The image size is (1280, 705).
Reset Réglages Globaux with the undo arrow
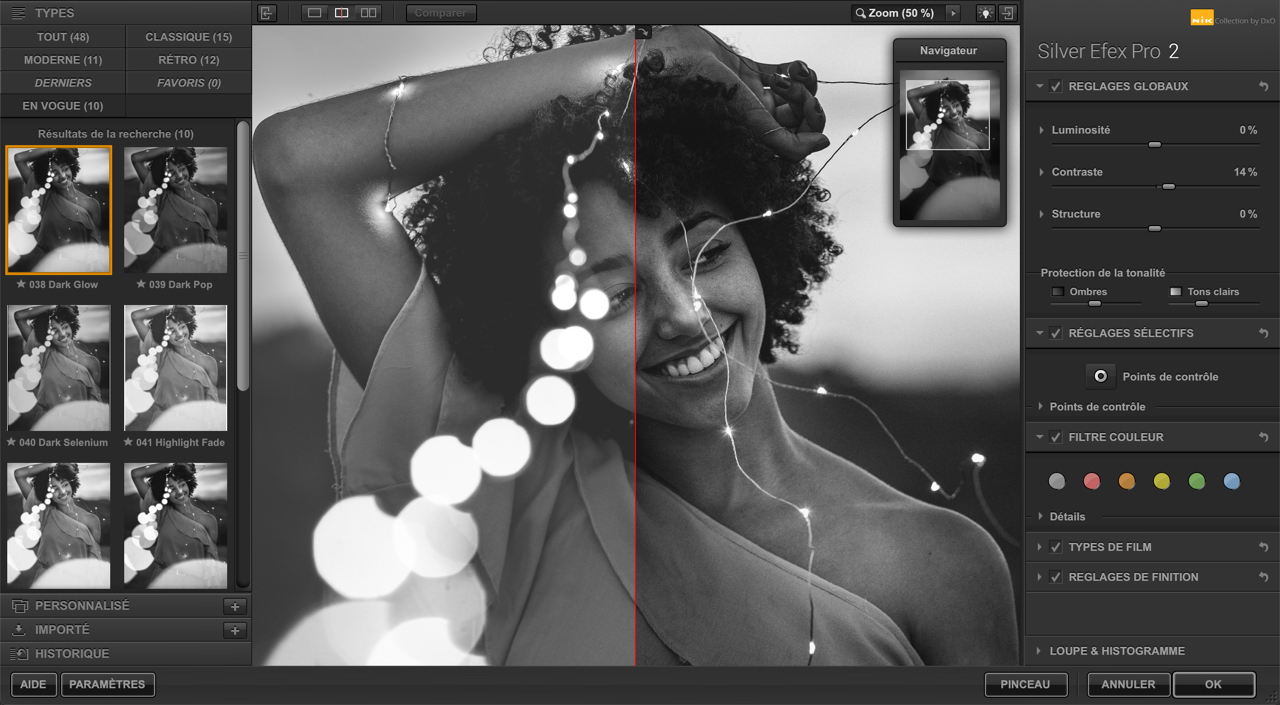1263,87
